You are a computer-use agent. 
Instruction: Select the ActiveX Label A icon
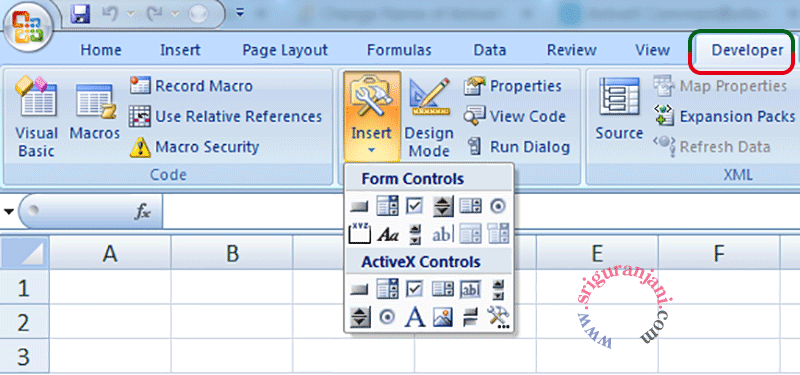coord(415,317)
